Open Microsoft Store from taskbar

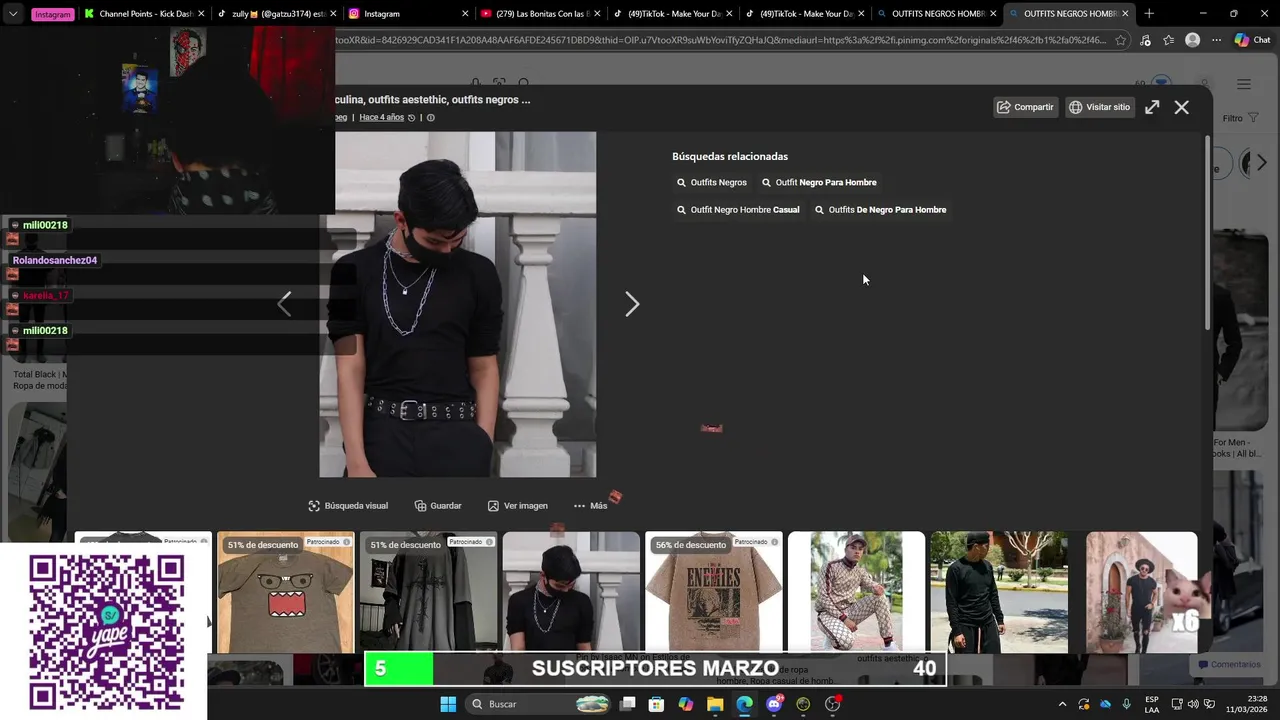click(656, 704)
